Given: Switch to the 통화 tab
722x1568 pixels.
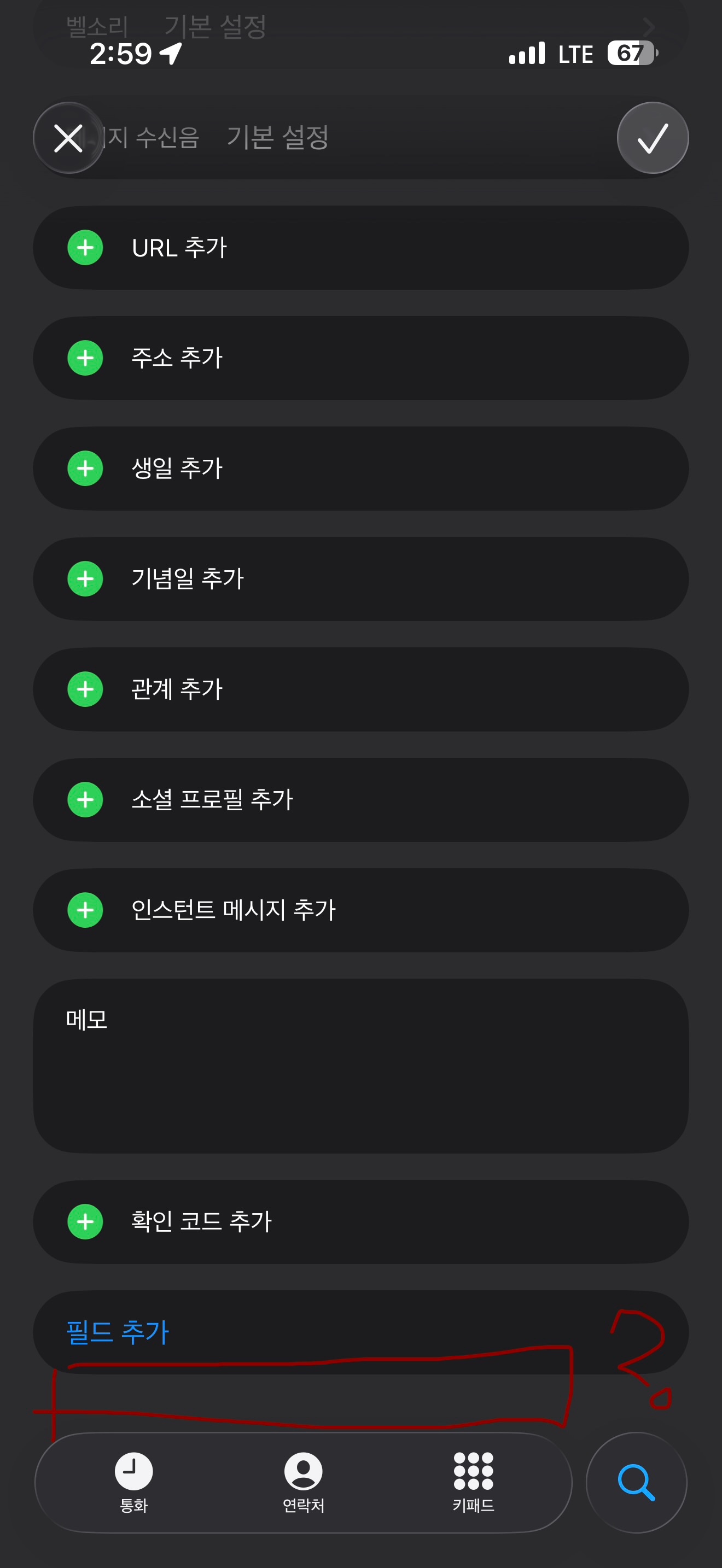Looking at the screenshot, I should pos(134,1482).
